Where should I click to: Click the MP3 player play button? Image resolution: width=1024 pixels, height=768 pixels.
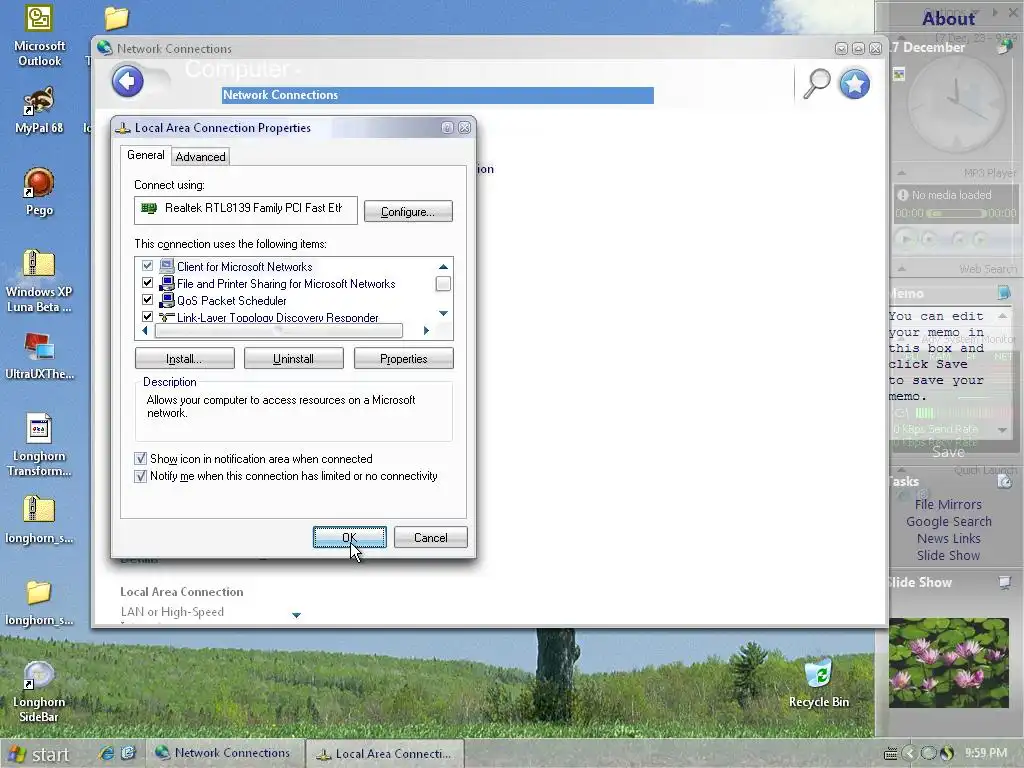tap(905, 239)
